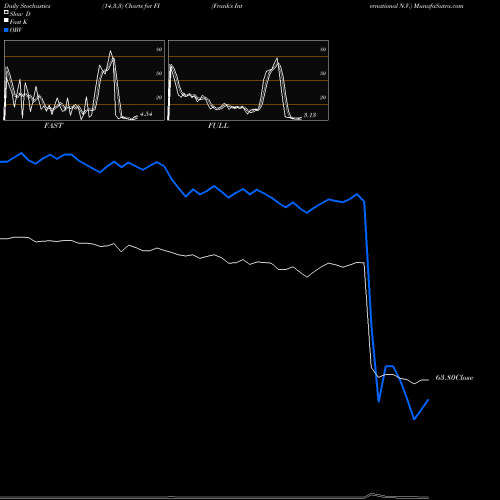Click the 20 level label in FAST chart
Viewport: 500px width, 500px height.
[x=159, y=97]
